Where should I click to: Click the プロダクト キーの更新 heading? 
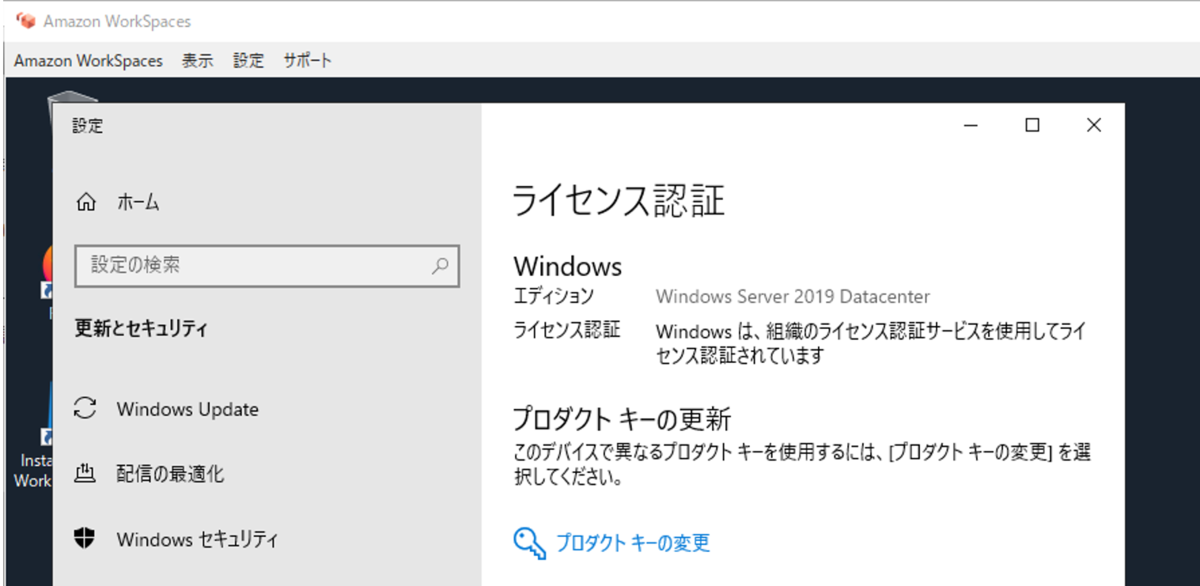(622, 417)
